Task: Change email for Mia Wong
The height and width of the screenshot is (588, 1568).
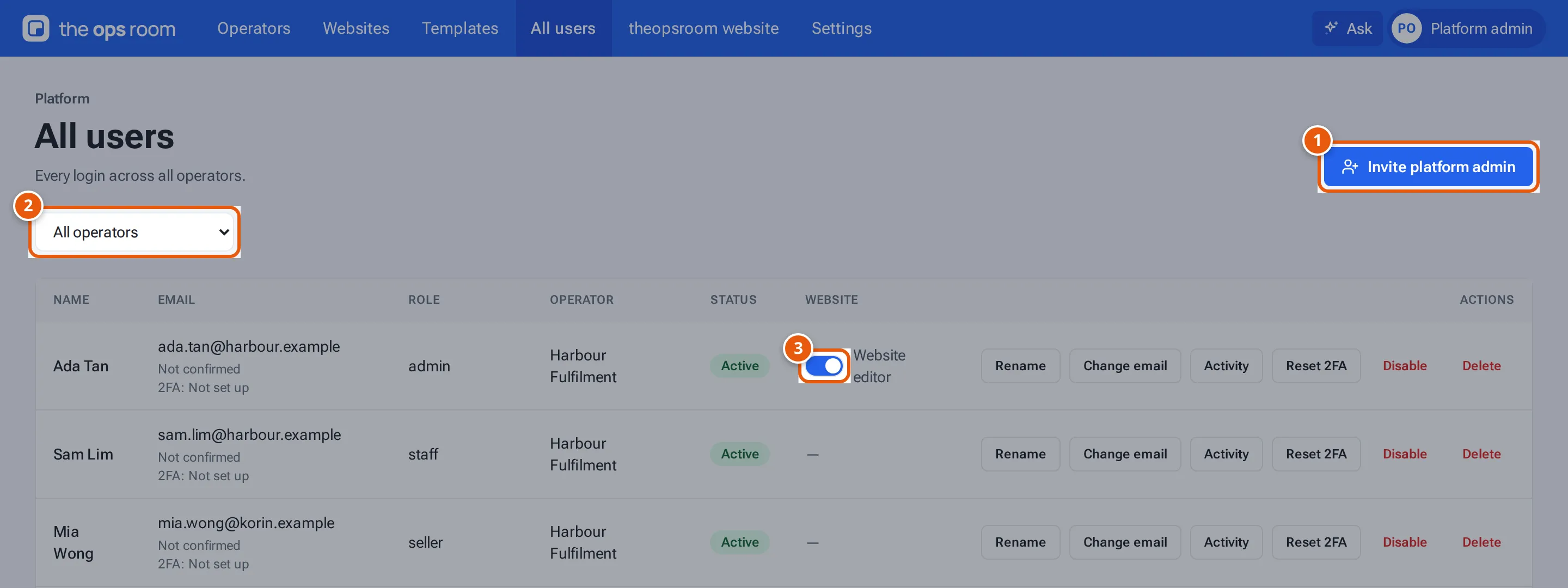Action: (x=1125, y=542)
